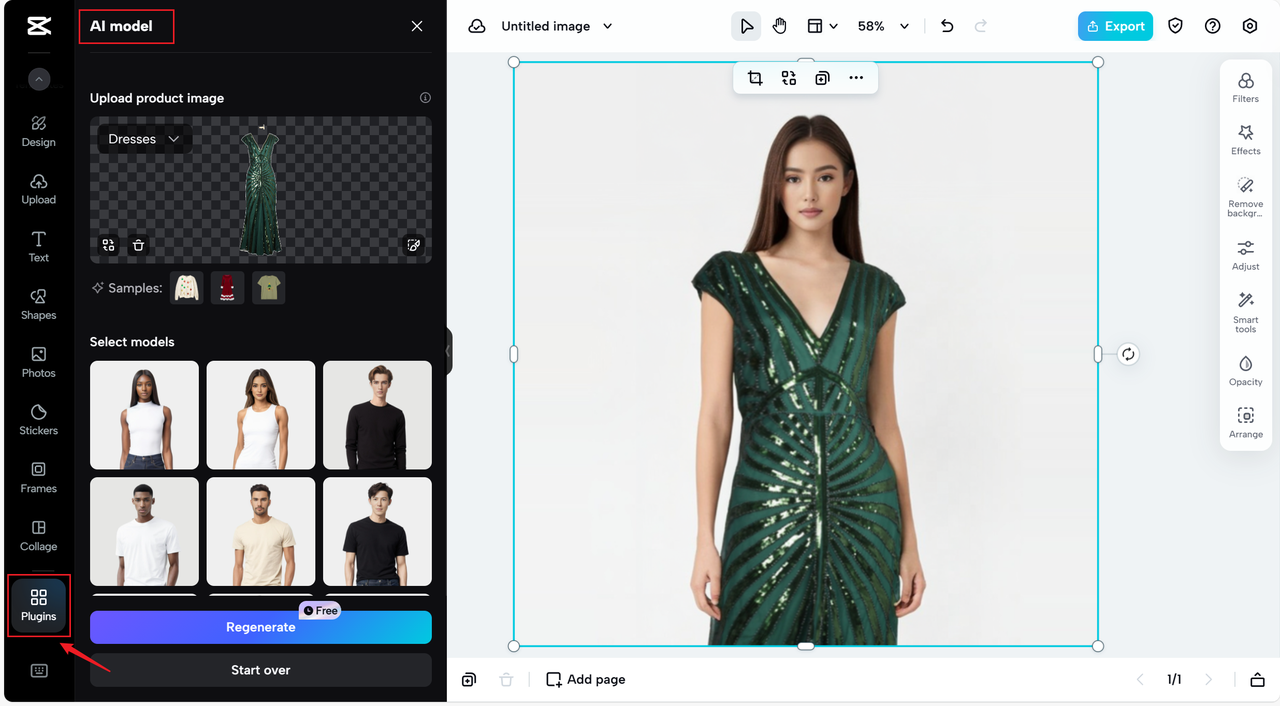Click the Add page button
1280x706 pixels.
pyautogui.click(x=586, y=680)
